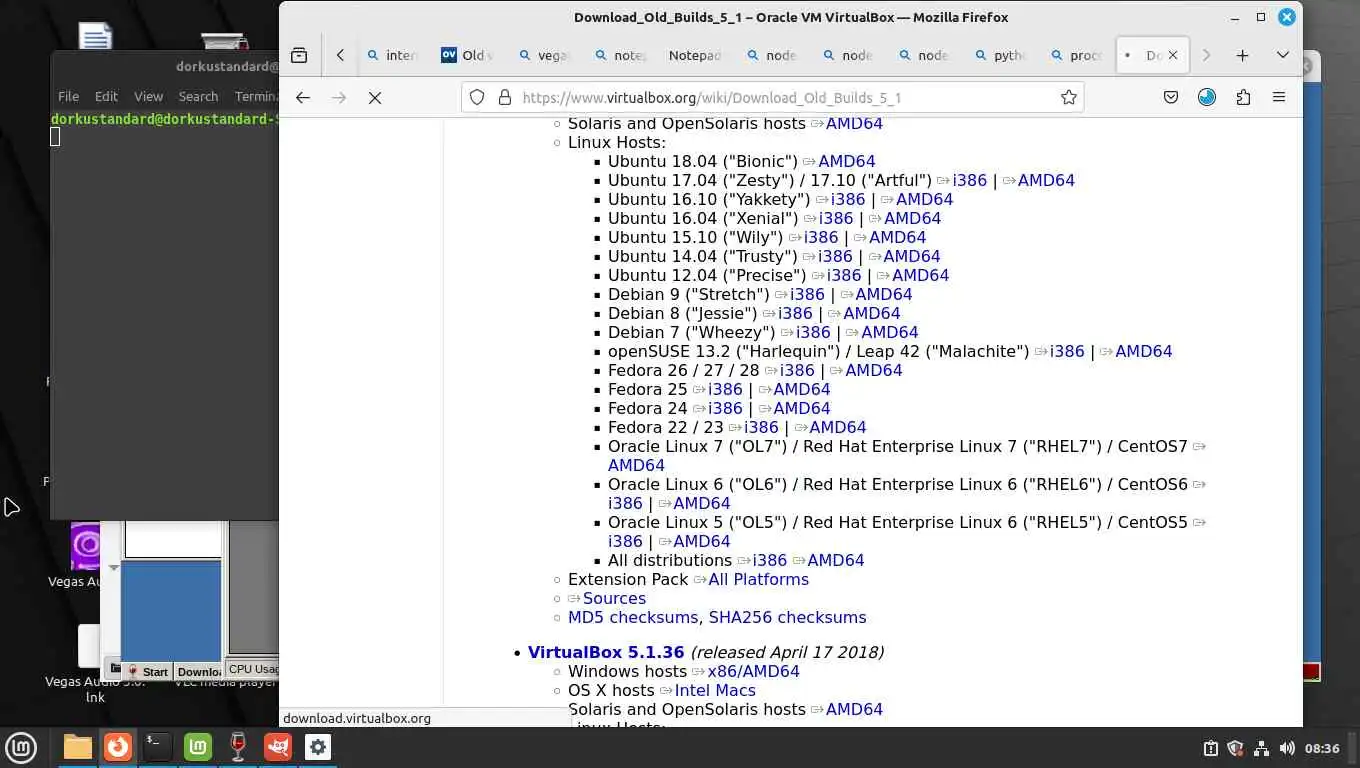Open Firefox View recent browsing icon

(299, 55)
